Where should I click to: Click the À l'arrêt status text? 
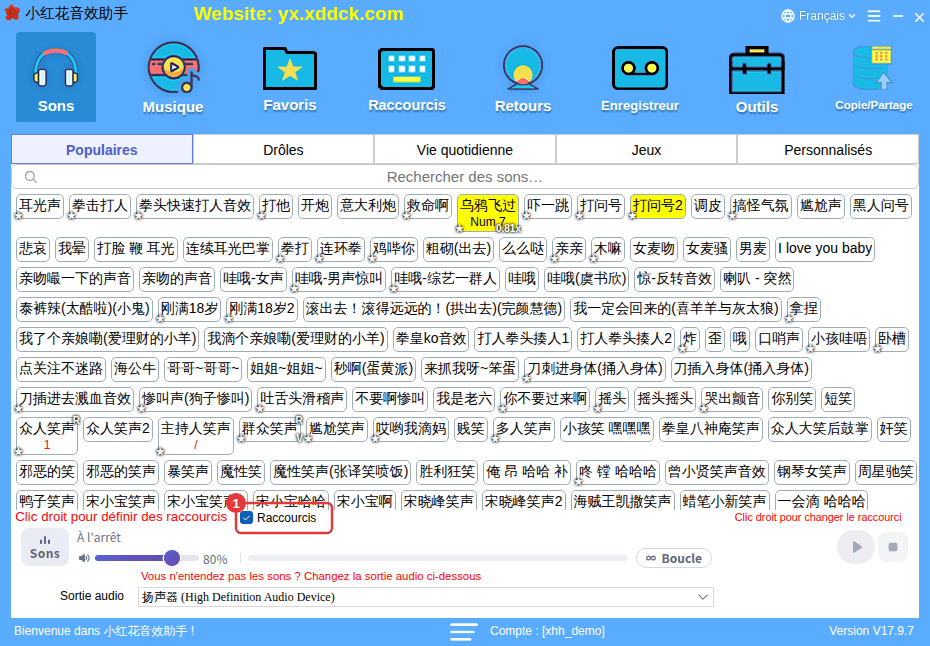tap(98, 537)
